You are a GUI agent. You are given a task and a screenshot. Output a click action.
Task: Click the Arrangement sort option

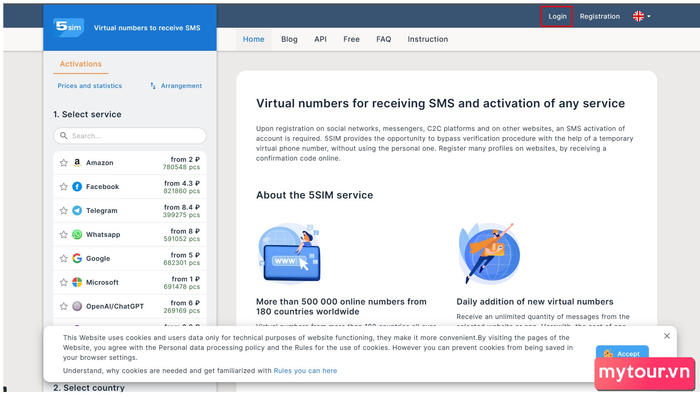[181, 86]
